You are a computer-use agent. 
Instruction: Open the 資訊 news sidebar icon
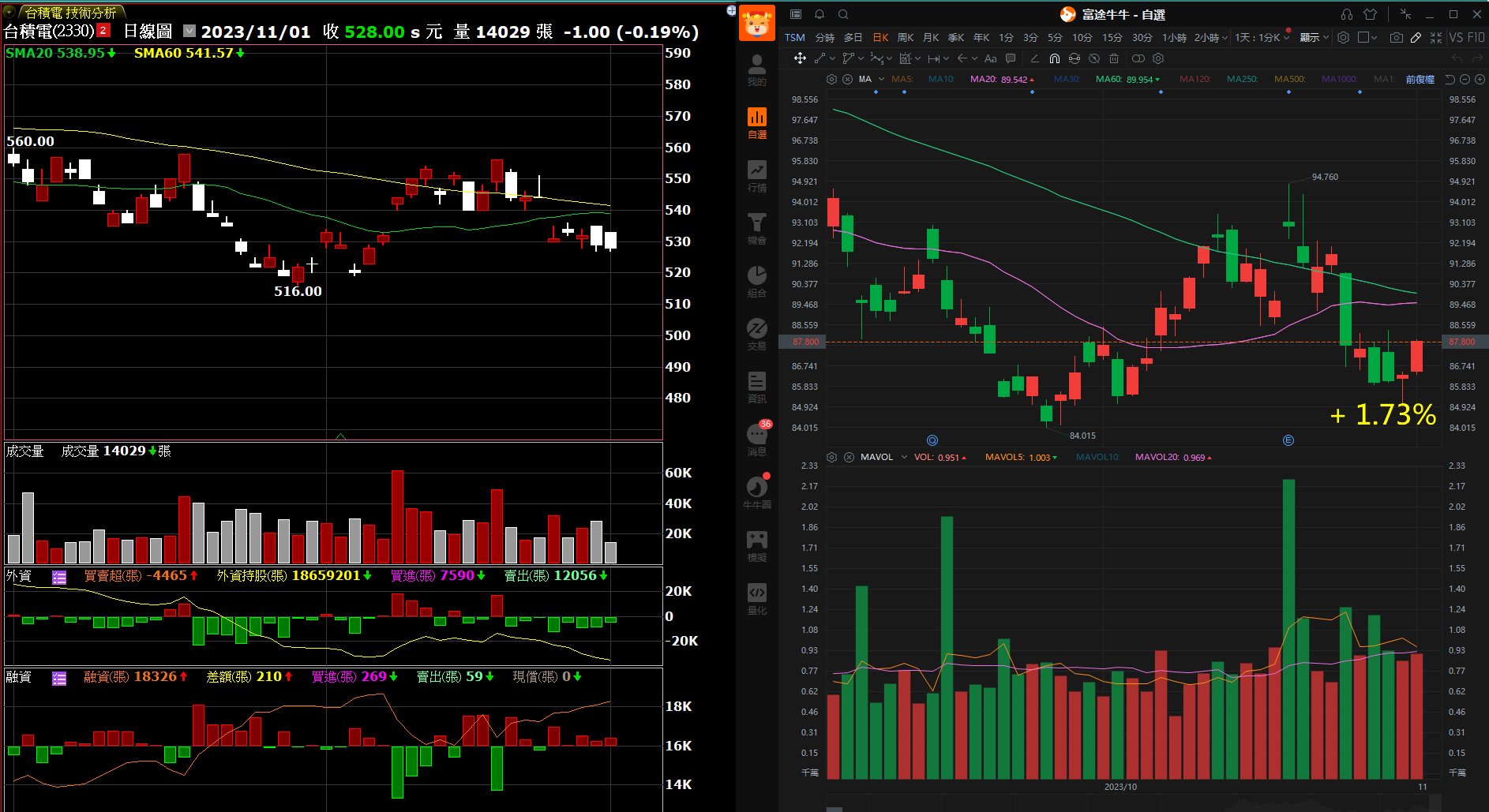coord(756,387)
